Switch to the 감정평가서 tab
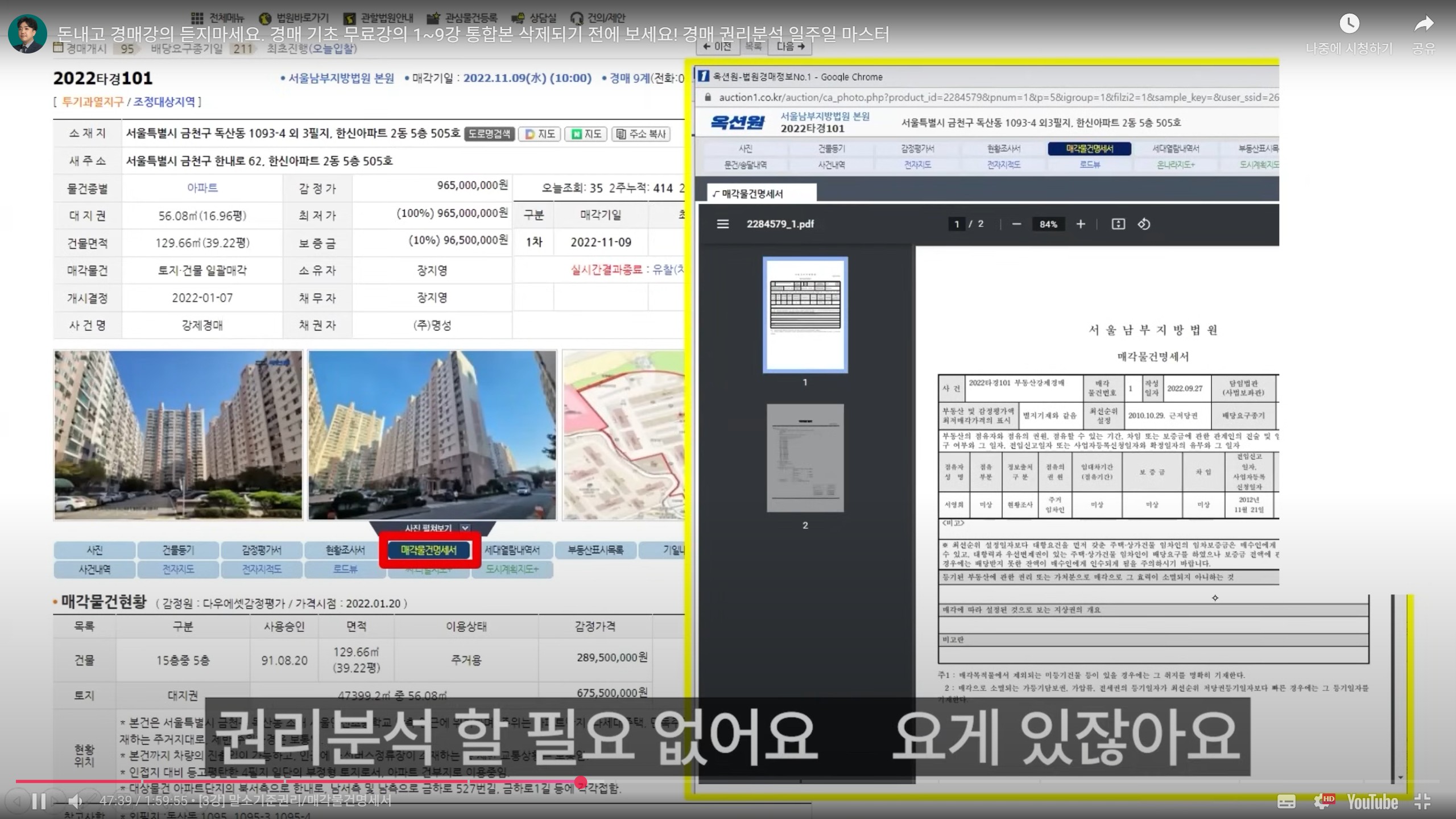 [261, 550]
